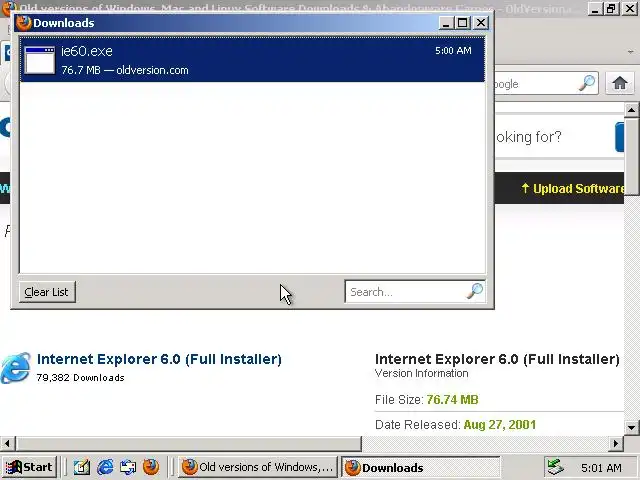The width and height of the screenshot is (640, 480).
Task: Switch to the Downloads taskbar button
Action: (420, 467)
